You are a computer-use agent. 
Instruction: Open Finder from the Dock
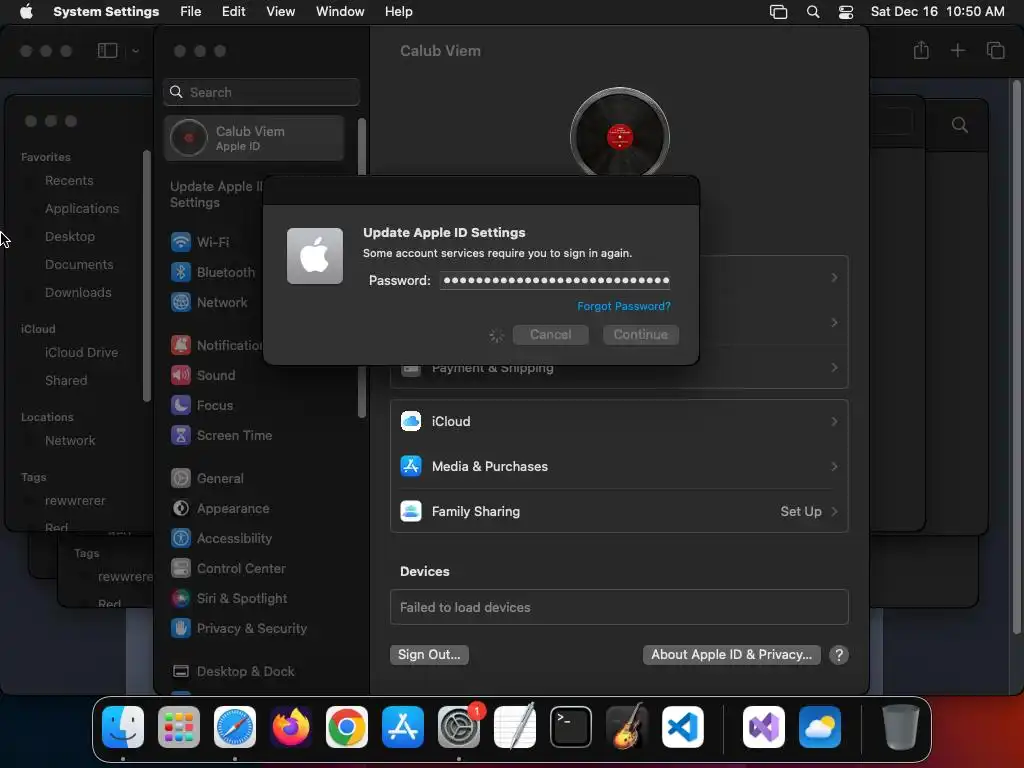pyautogui.click(x=123, y=727)
